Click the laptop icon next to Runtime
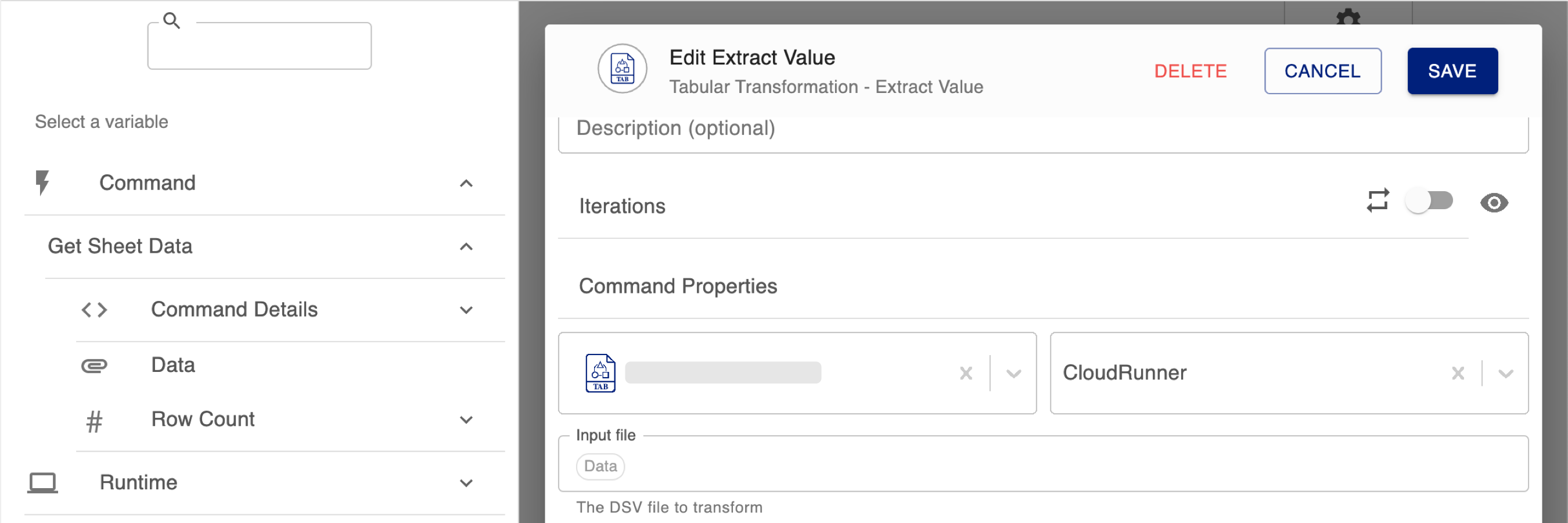 [x=44, y=482]
